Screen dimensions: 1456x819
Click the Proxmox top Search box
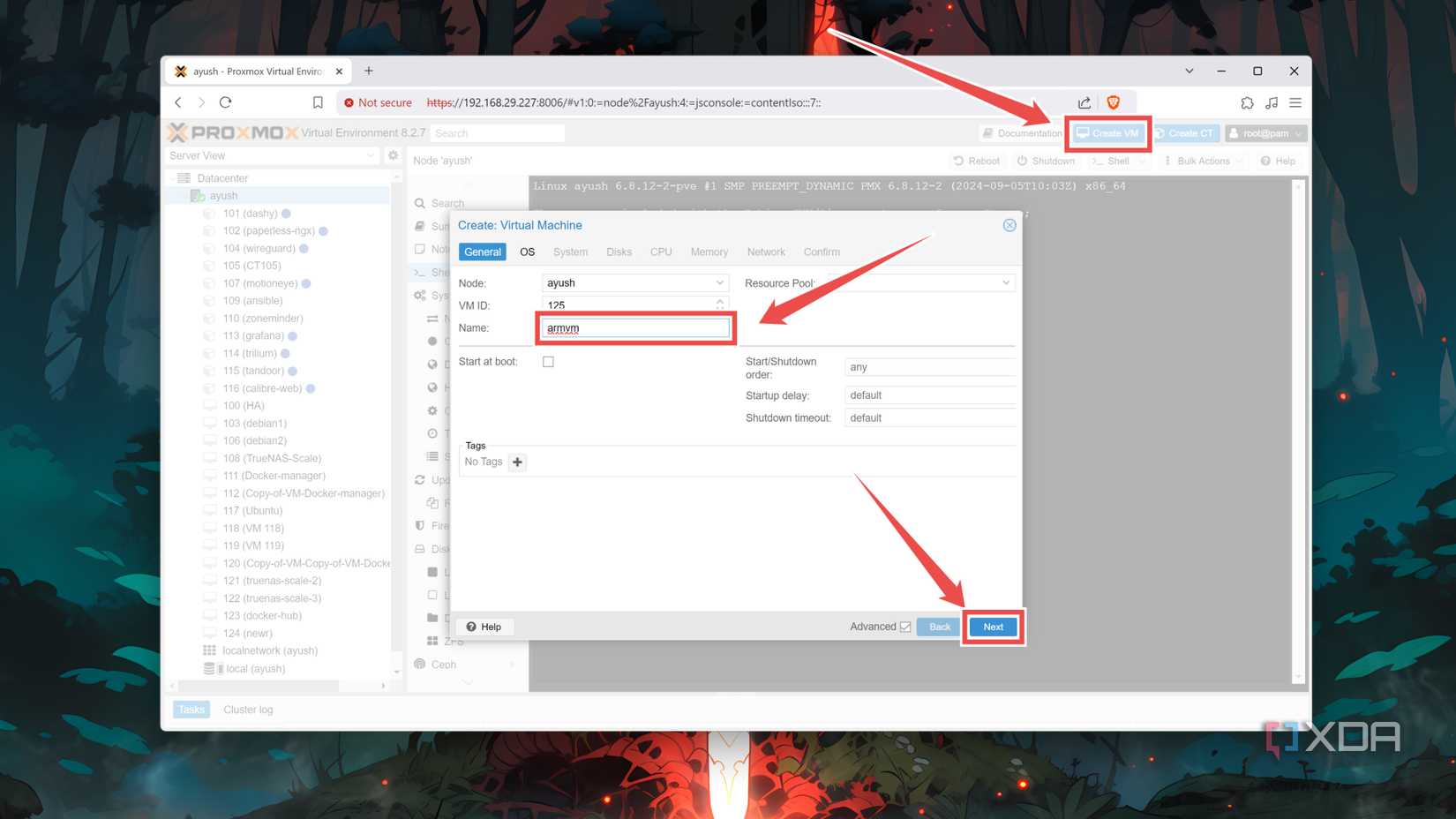(x=498, y=133)
